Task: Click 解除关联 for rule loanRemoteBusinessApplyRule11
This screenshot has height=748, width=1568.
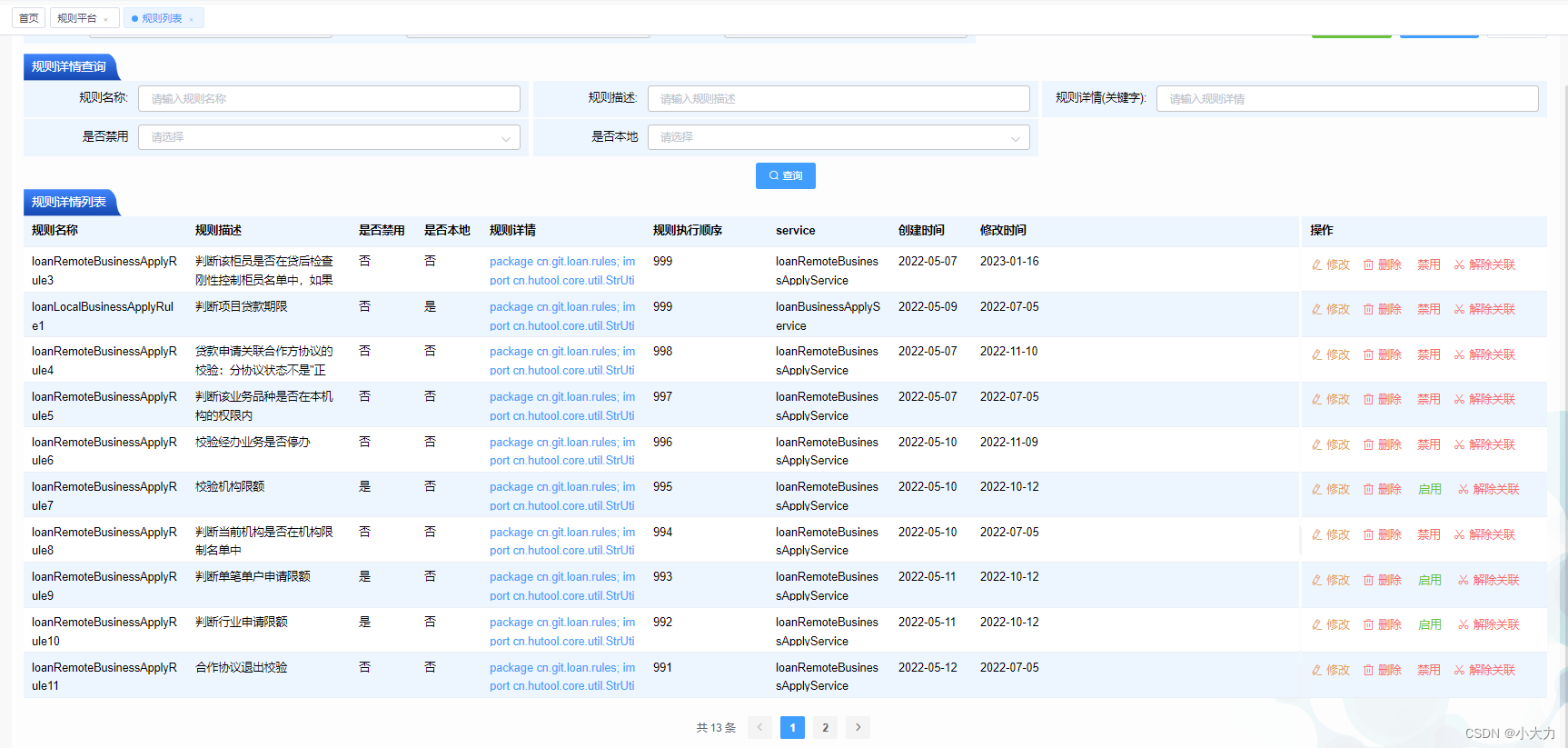Action: point(1484,670)
